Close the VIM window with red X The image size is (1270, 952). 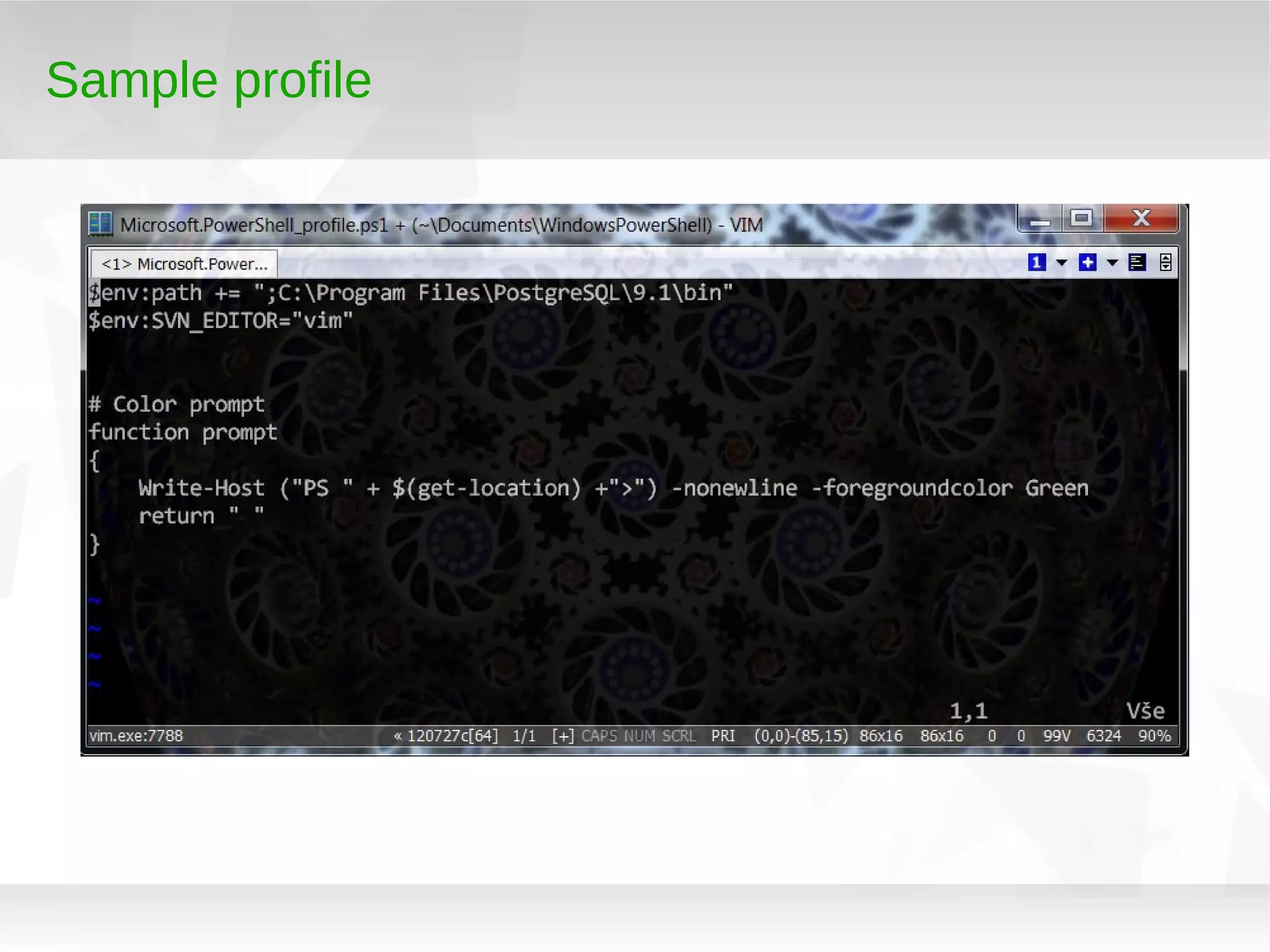pos(1141,218)
